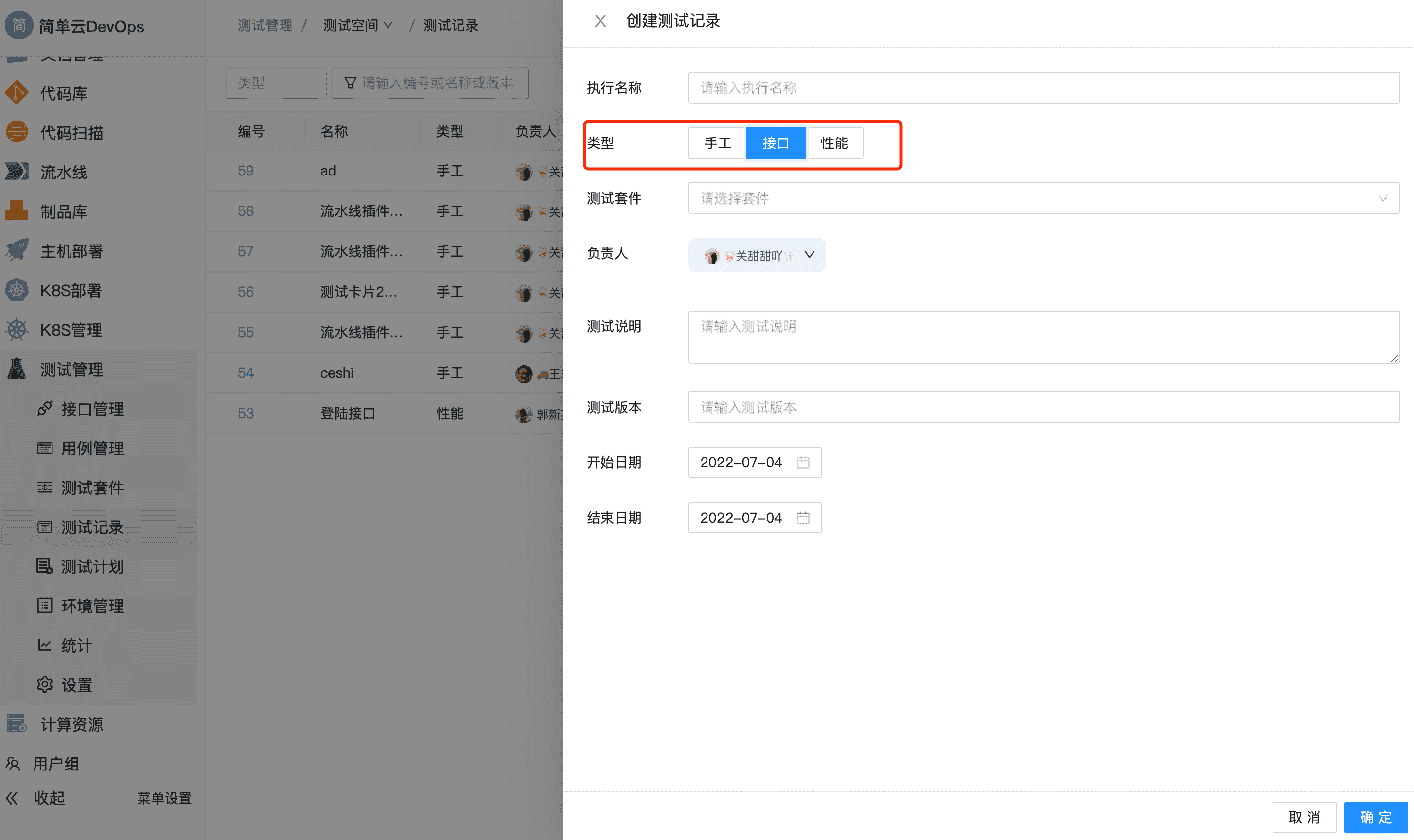The height and width of the screenshot is (840, 1414).
Task: Open the 负责人 assignee dropdown
Action: point(756,255)
